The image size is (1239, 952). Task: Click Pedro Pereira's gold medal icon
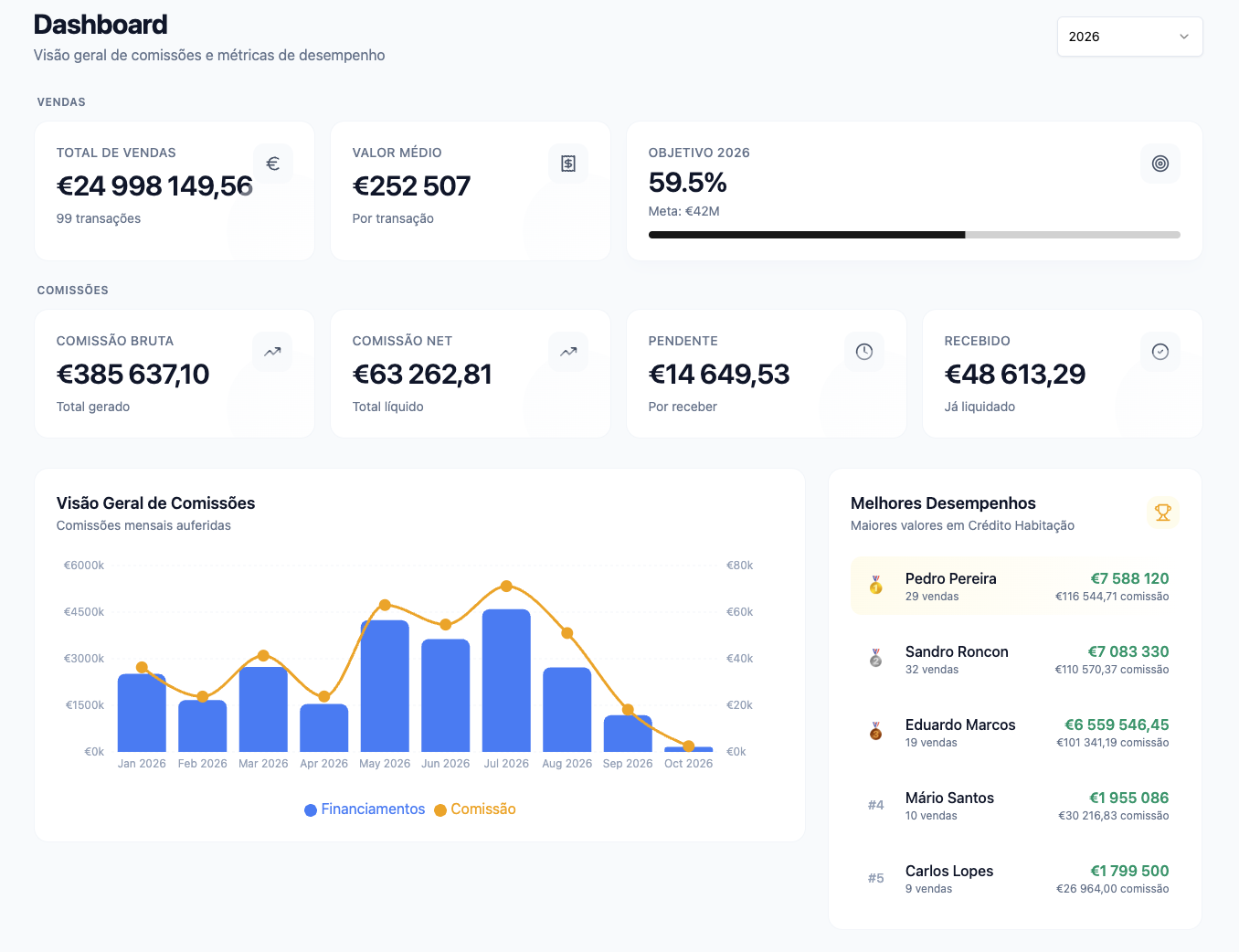[875, 585]
